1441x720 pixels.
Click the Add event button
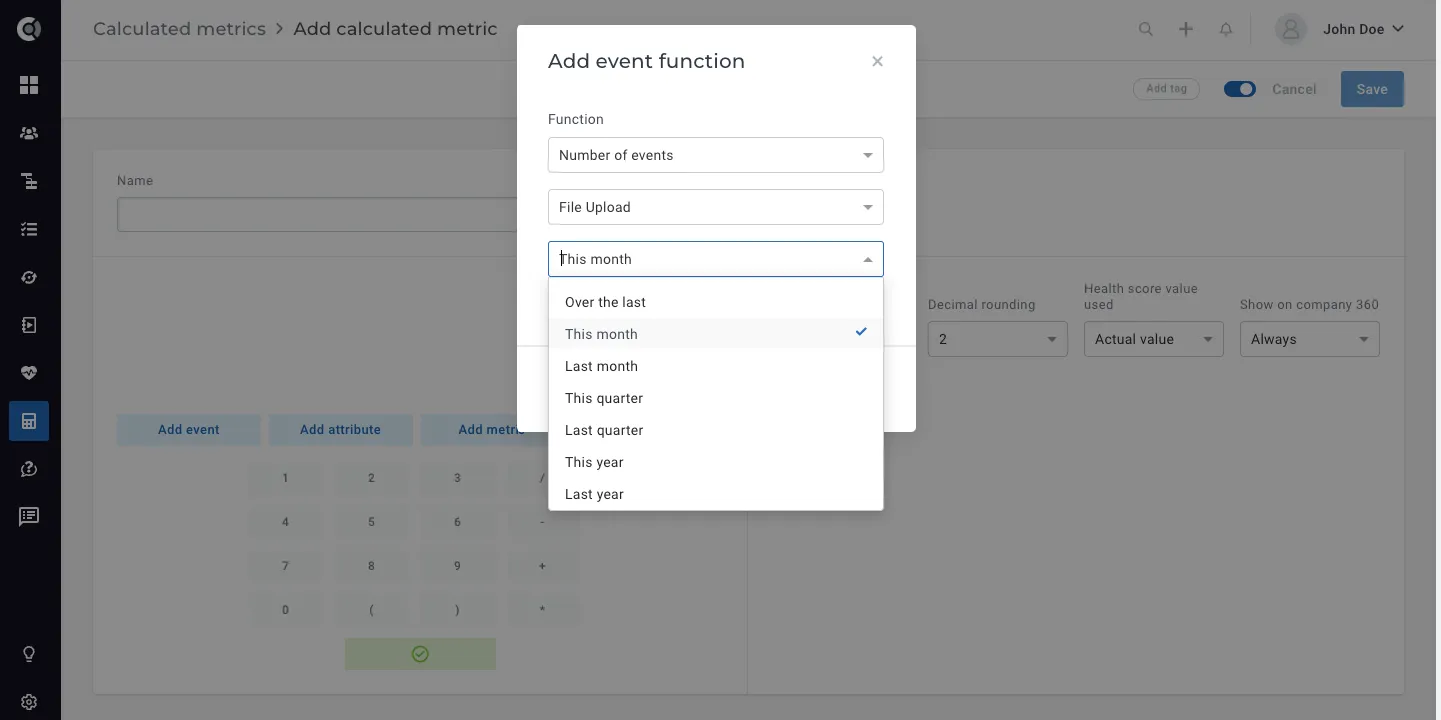click(x=189, y=429)
